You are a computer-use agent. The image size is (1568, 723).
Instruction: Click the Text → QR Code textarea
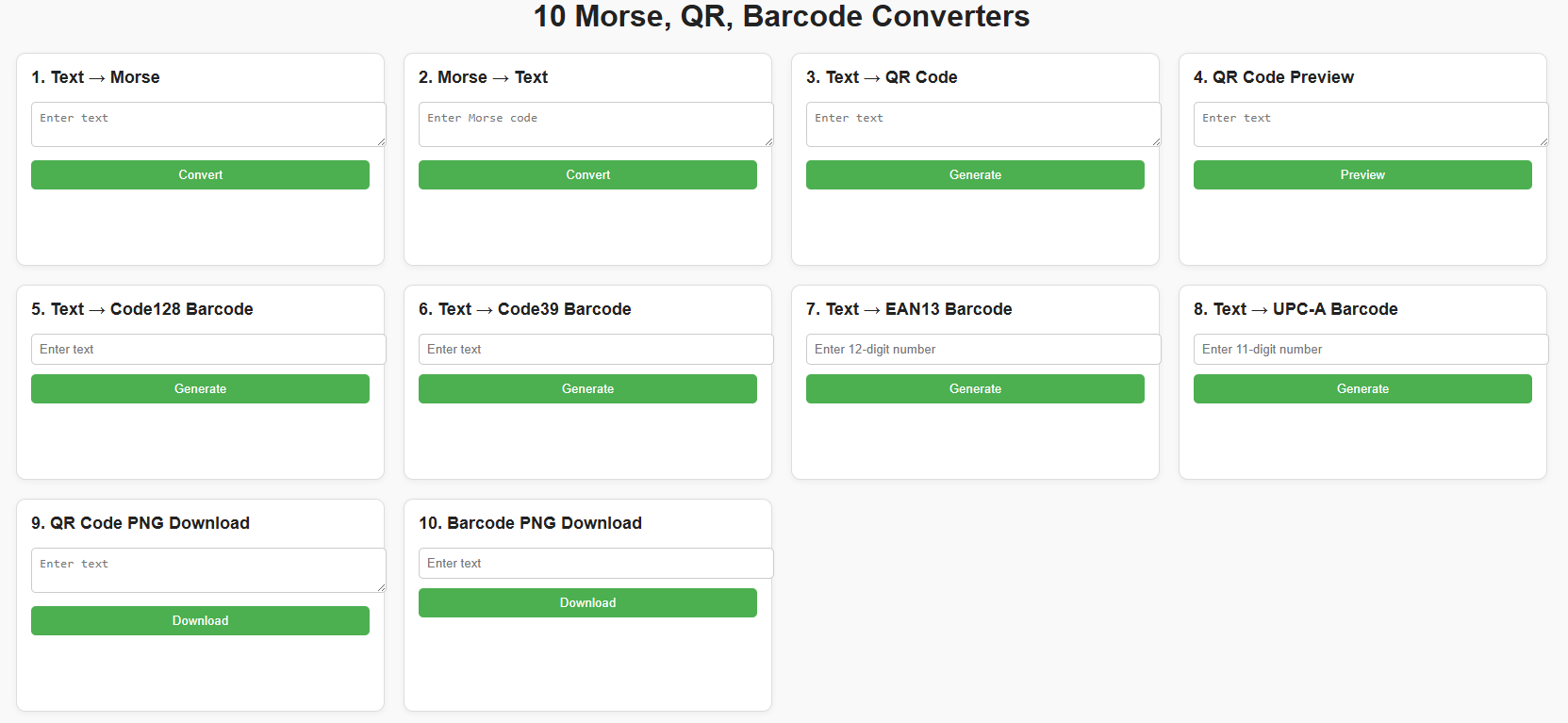pyautogui.click(x=982, y=124)
